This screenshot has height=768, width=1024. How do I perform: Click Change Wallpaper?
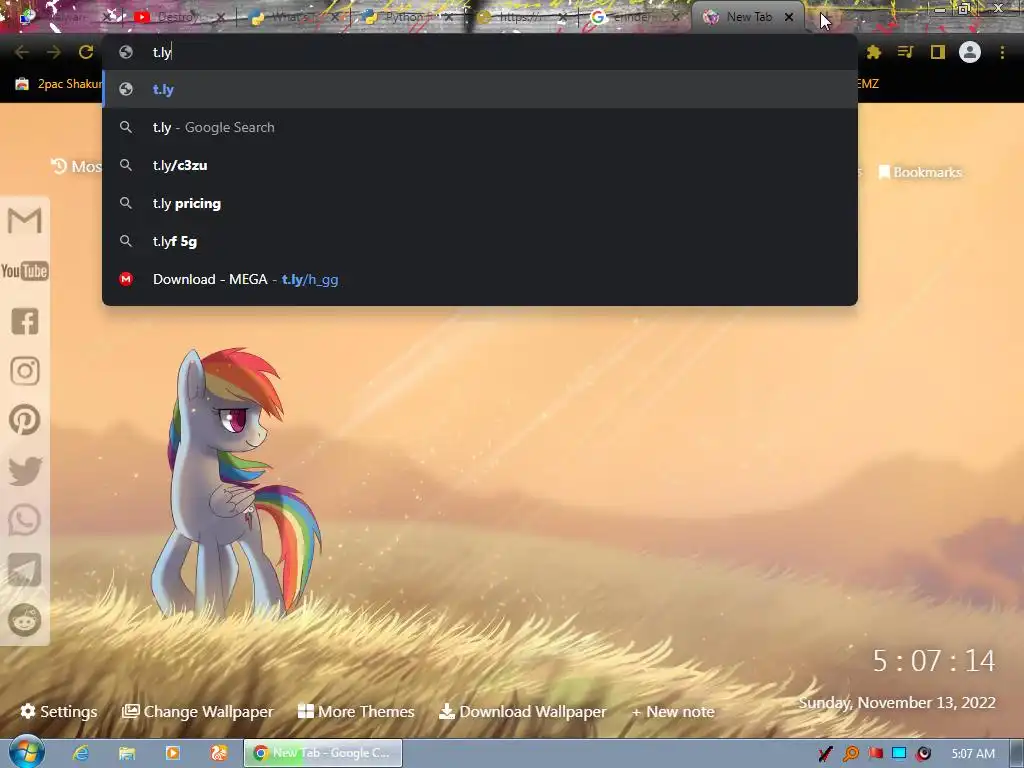198,711
